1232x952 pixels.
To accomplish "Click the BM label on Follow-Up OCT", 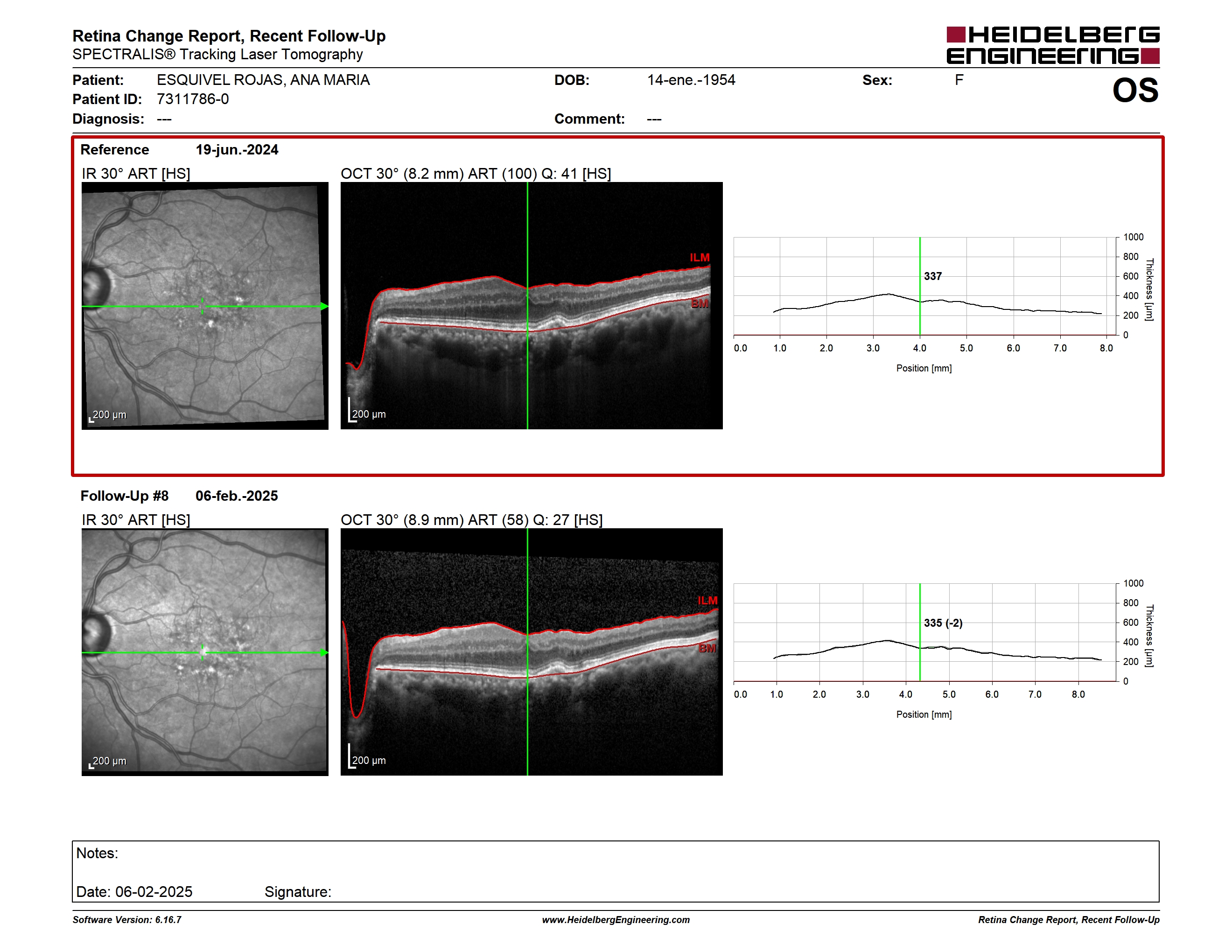I will [x=707, y=649].
